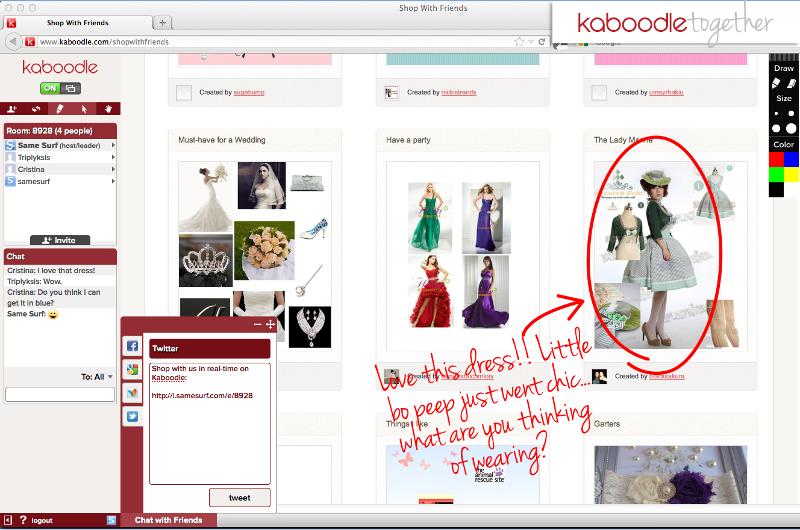Expand options arrow for Triplyksis
800x530 pixels.
[x=113, y=157]
